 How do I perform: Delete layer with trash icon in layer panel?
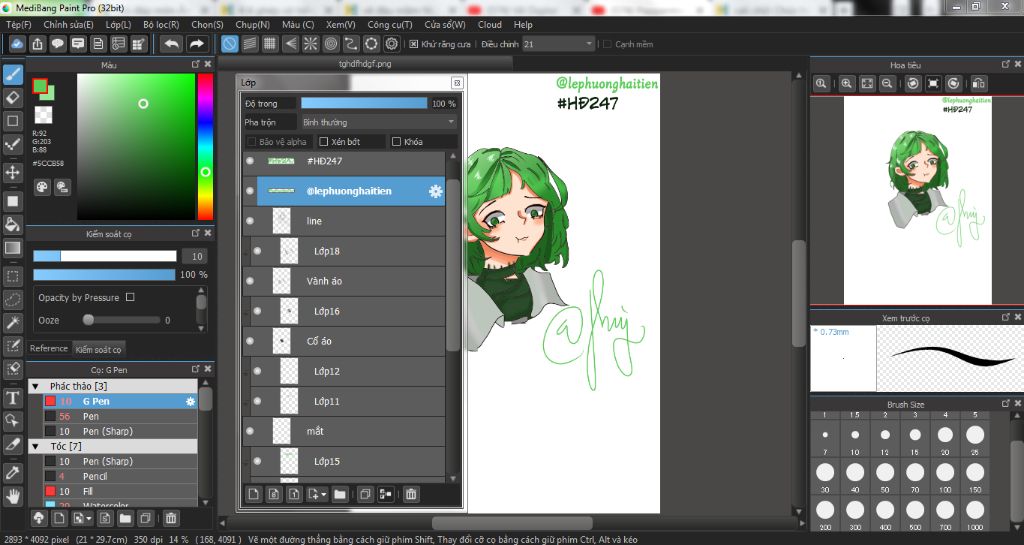click(x=411, y=494)
